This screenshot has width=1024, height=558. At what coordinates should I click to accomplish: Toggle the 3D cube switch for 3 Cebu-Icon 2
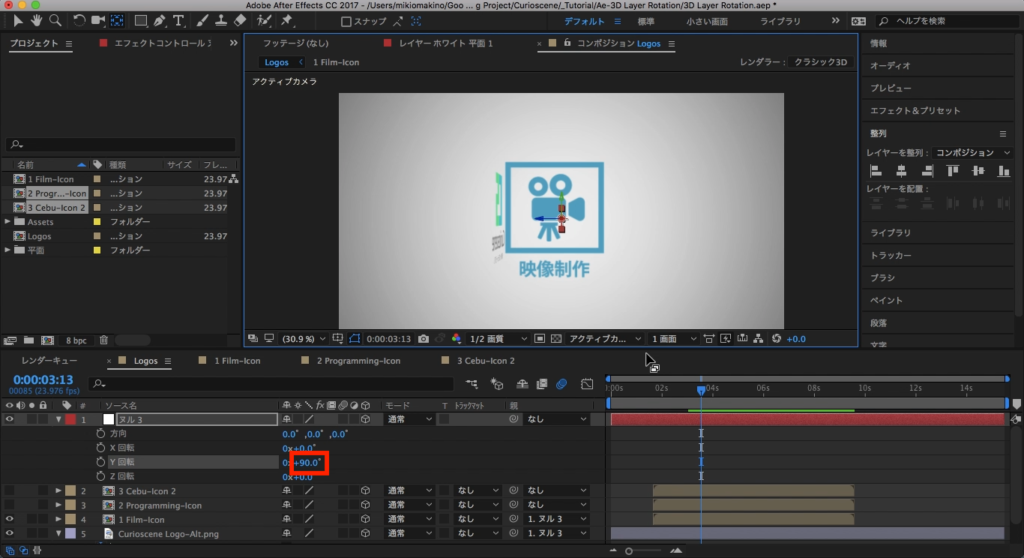(x=365, y=491)
